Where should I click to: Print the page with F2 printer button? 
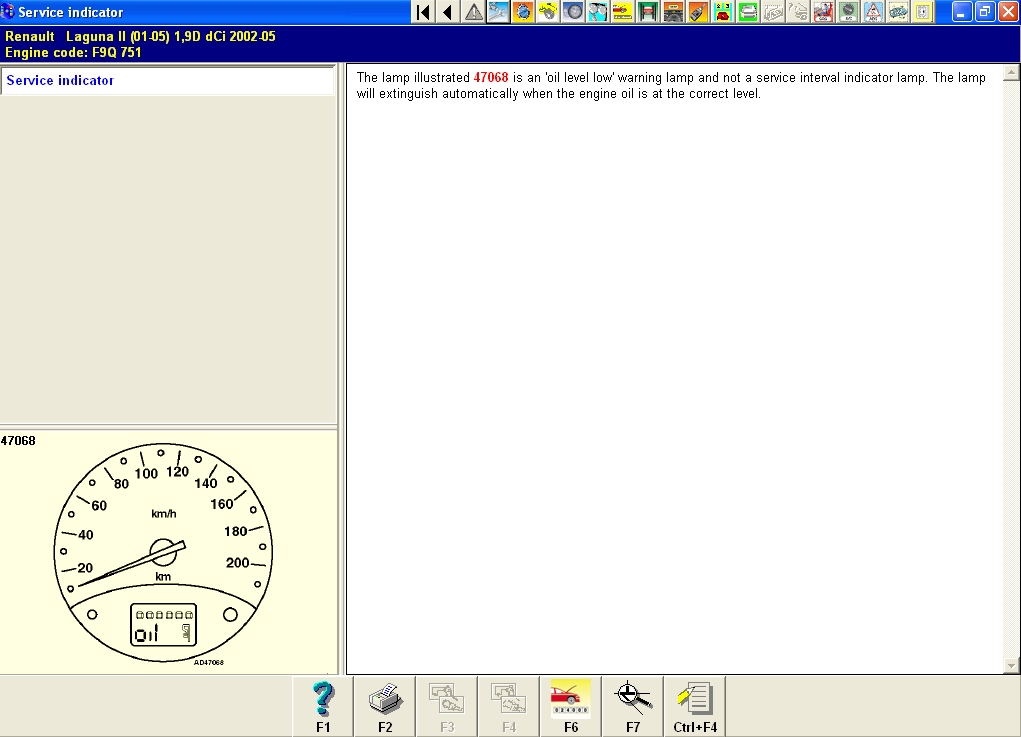click(x=385, y=706)
